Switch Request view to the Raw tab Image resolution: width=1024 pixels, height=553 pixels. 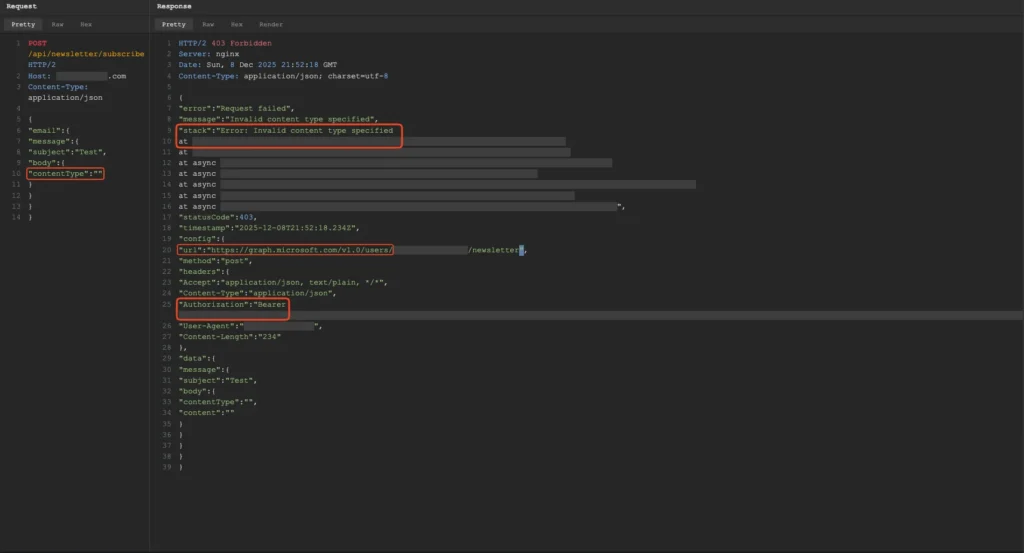click(x=59, y=24)
